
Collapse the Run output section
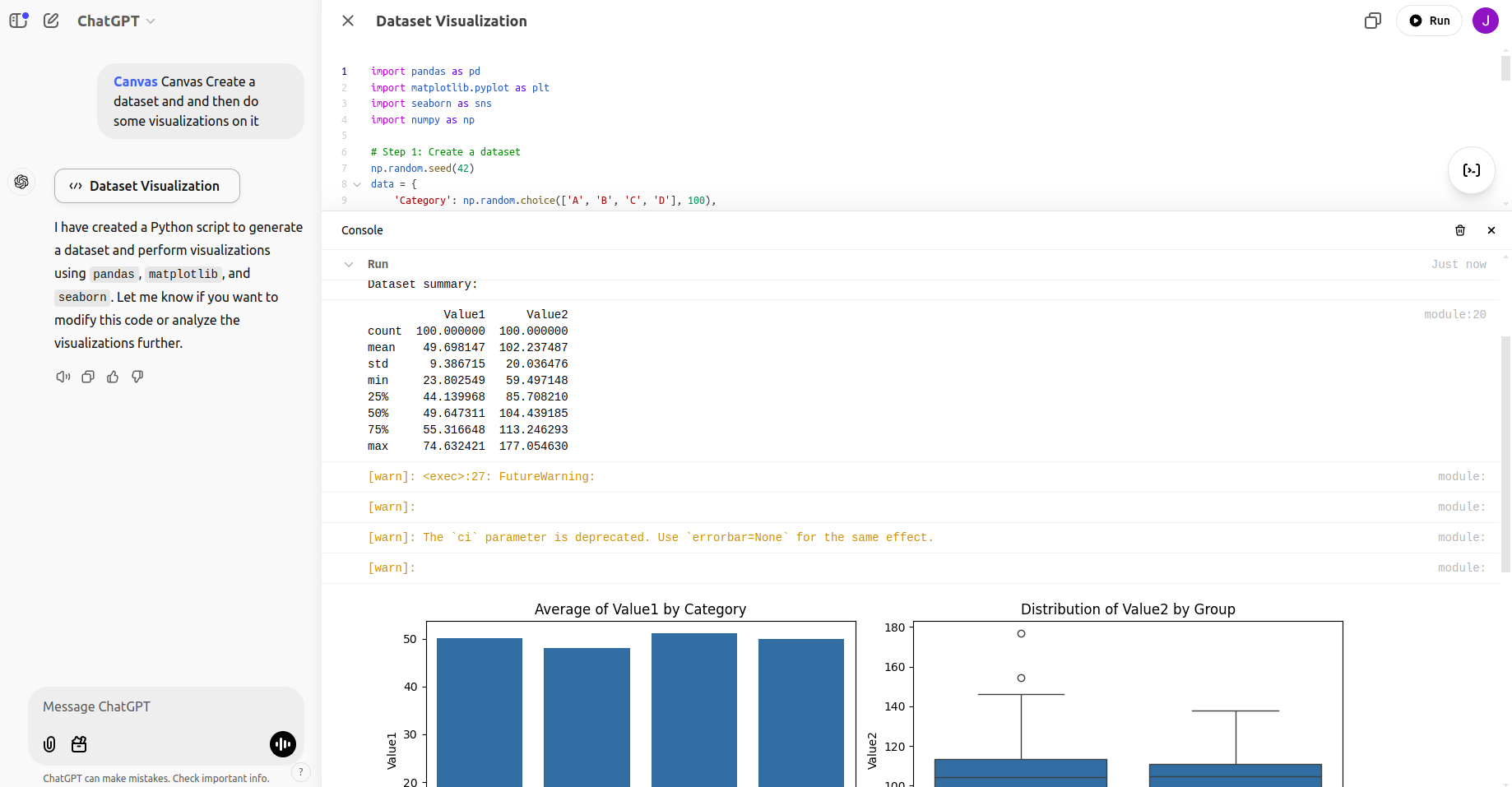click(x=349, y=264)
